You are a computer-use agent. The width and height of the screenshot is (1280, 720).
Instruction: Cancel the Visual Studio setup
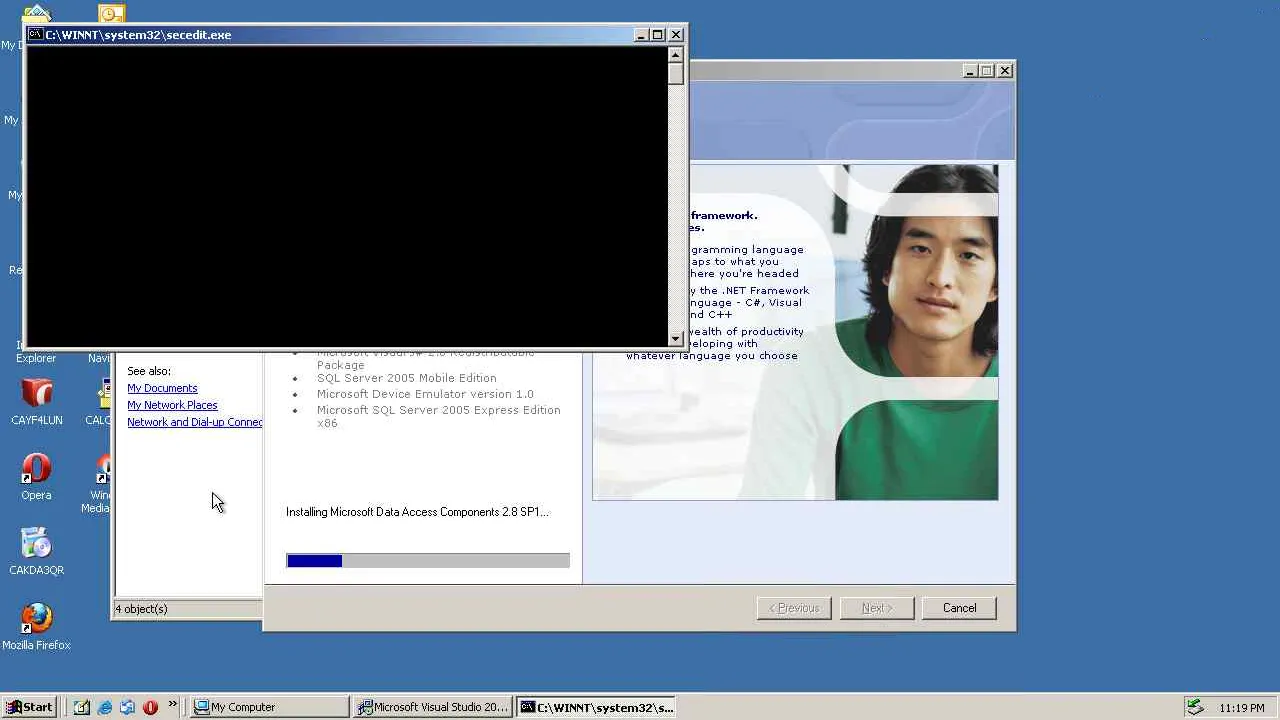959,608
